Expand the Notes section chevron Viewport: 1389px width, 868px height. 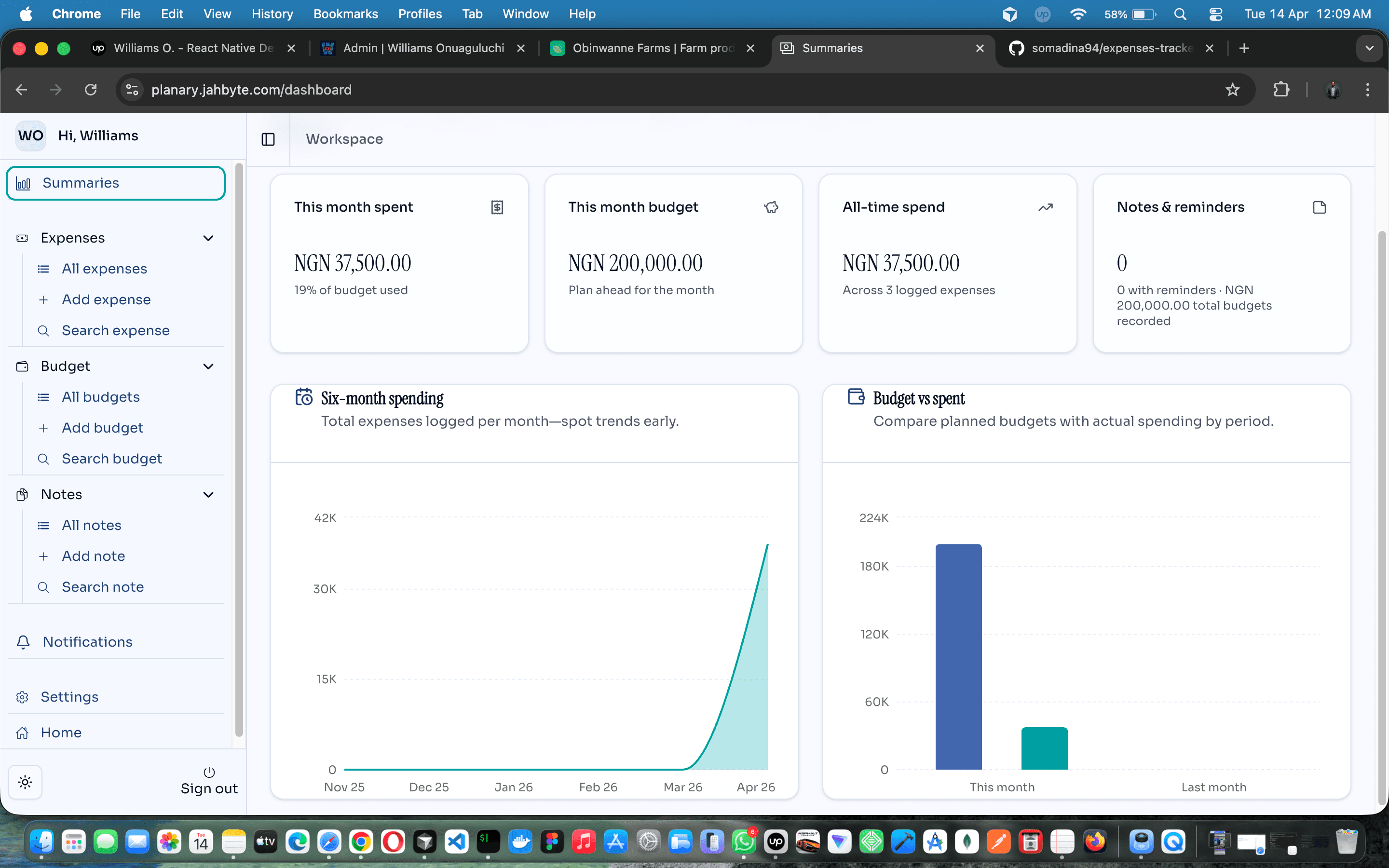pos(208,494)
